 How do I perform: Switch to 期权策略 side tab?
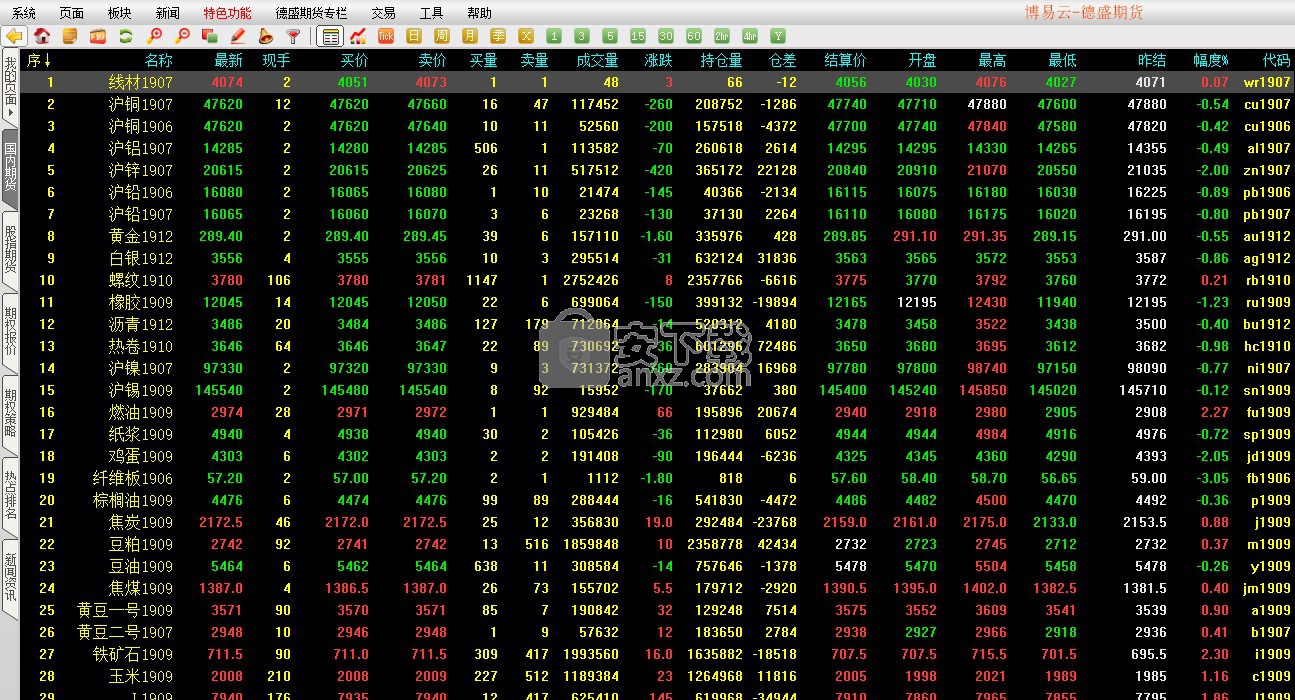[x=10, y=414]
